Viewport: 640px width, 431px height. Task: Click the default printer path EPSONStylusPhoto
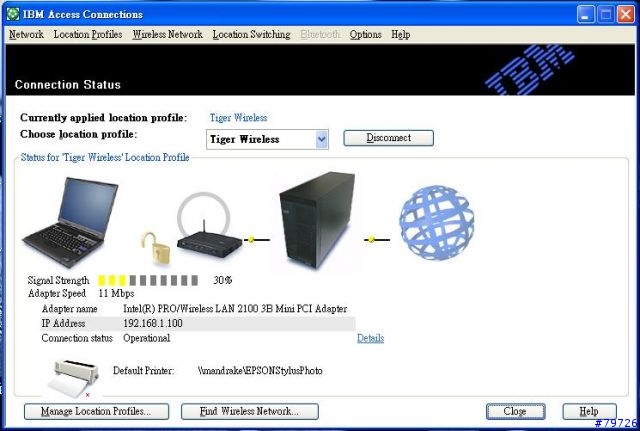tap(260, 371)
